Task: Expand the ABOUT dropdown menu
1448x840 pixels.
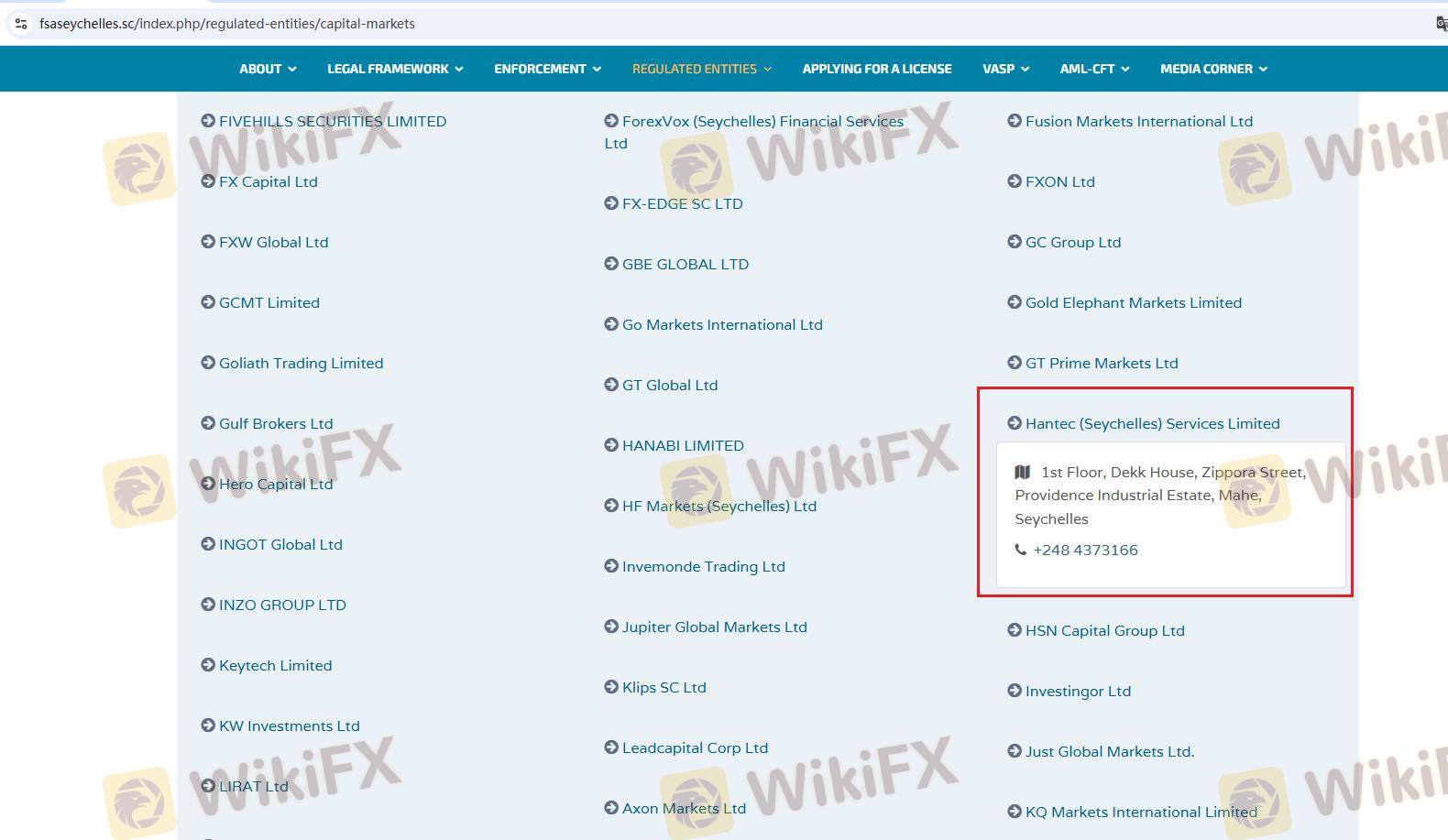Action: click(268, 69)
